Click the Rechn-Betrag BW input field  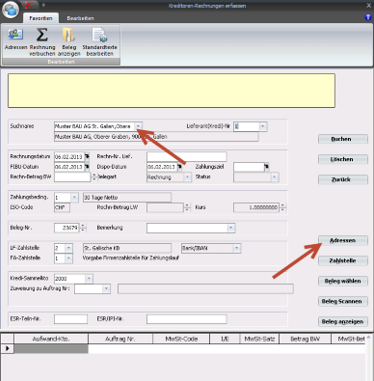[x=72, y=177]
